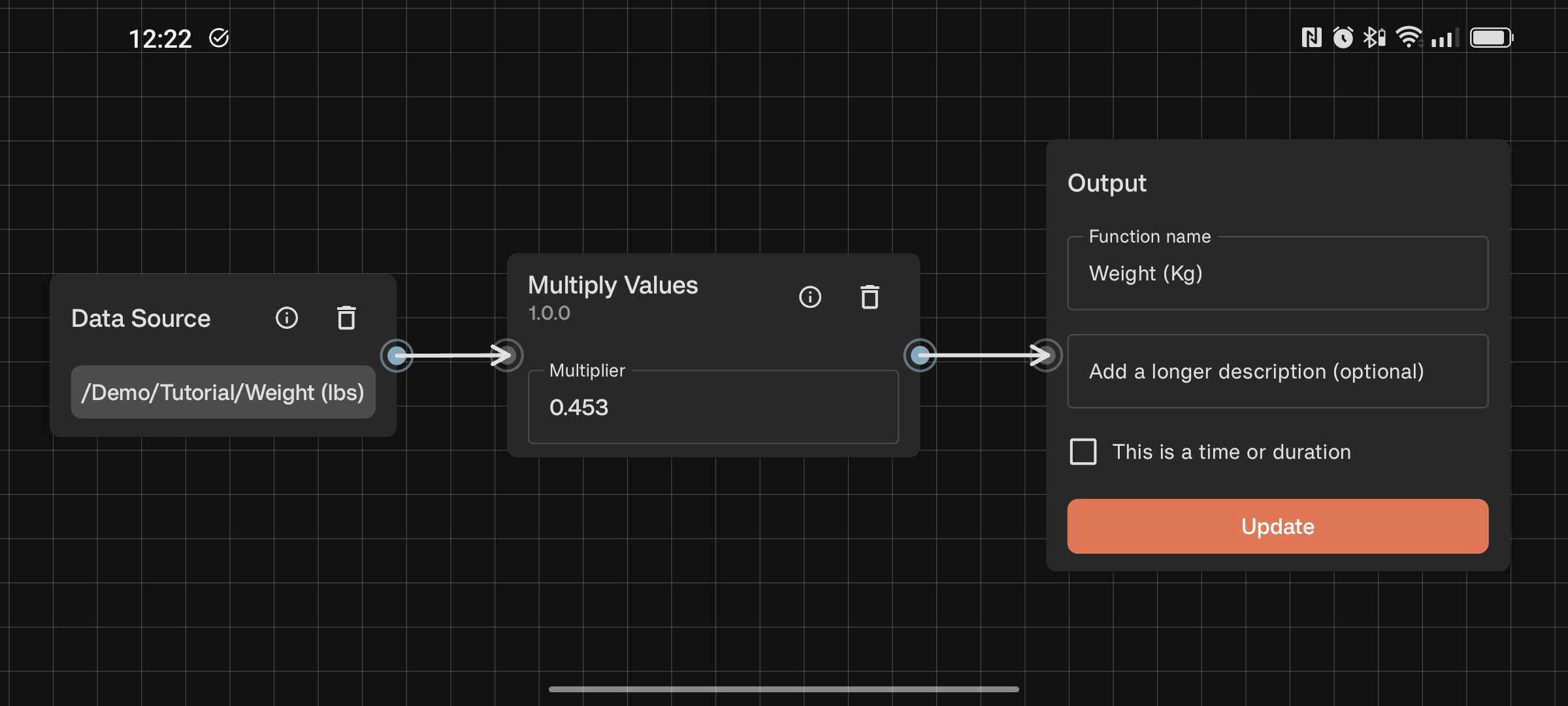Select the Output node input port
The width and height of the screenshot is (1568, 706).
tap(1046, 355)
